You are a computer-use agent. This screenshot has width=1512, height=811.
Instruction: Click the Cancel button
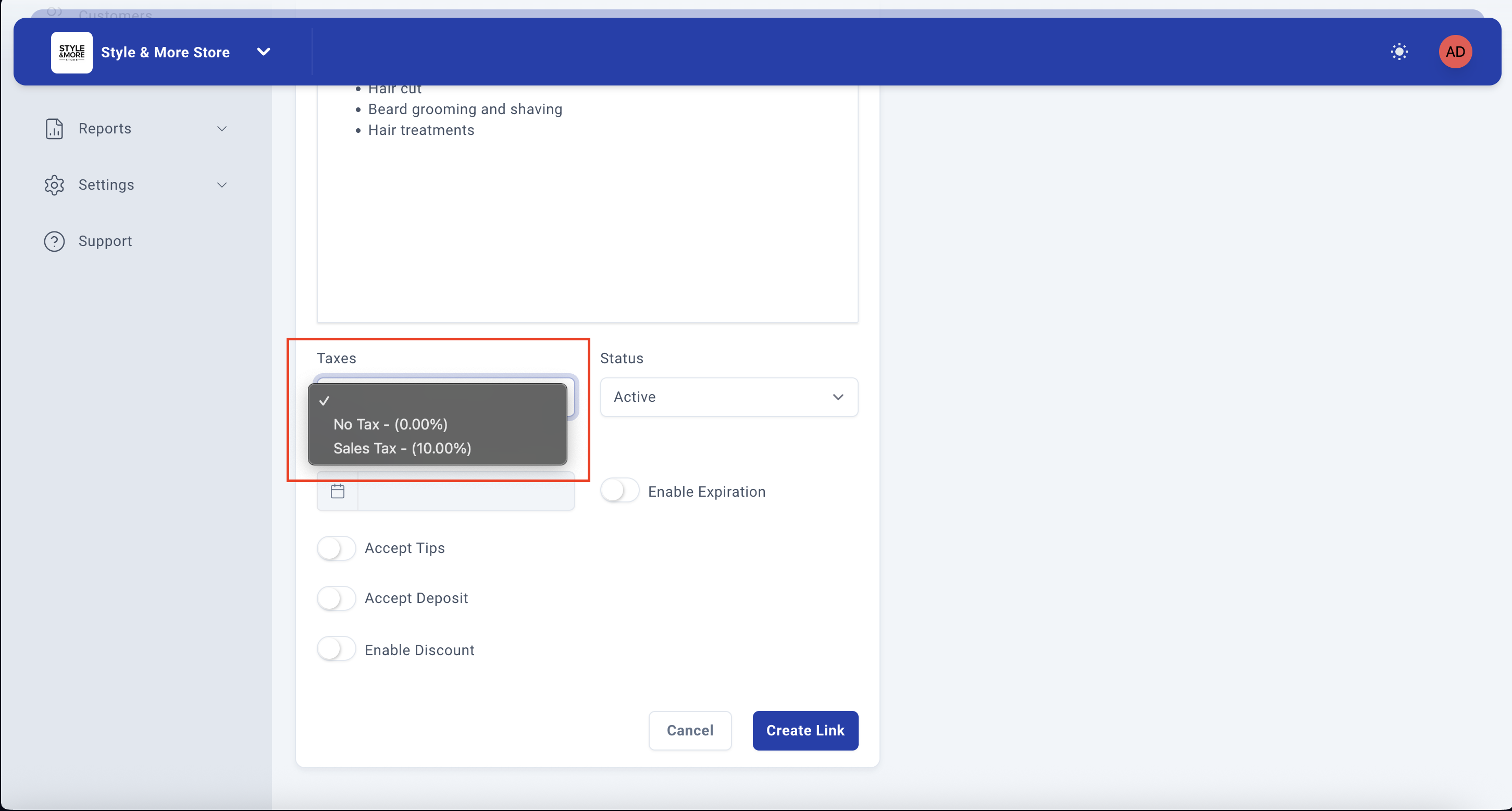pos(690,730)
